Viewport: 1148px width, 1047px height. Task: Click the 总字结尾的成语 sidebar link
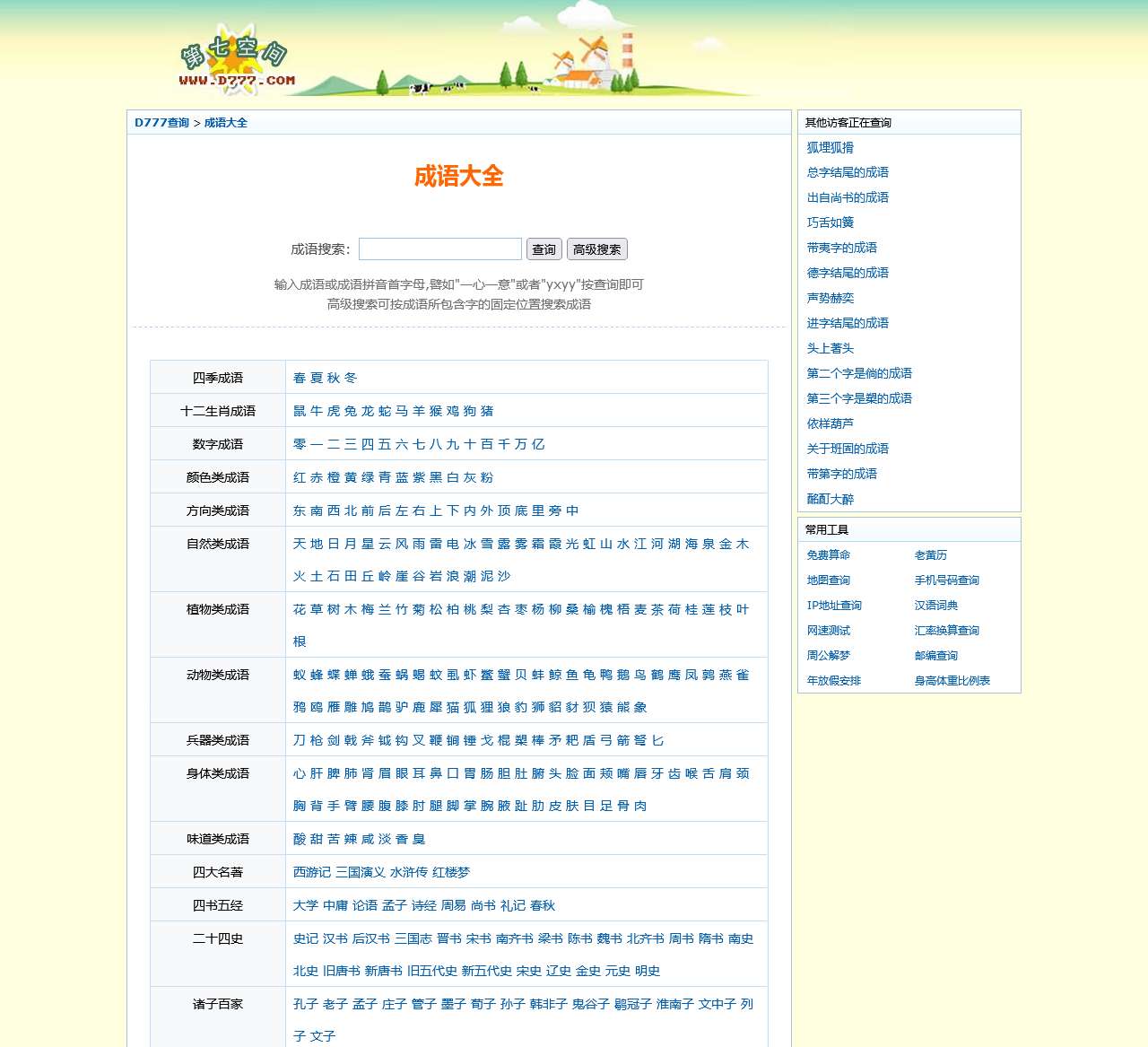pyautogui.click(x=847, y=172)
